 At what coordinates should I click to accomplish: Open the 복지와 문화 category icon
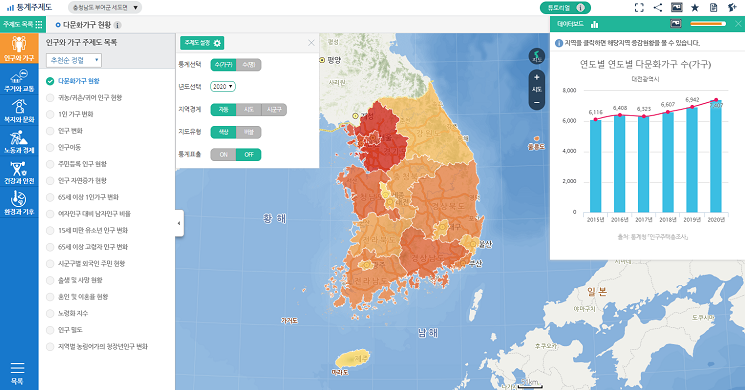pos(19,110)
